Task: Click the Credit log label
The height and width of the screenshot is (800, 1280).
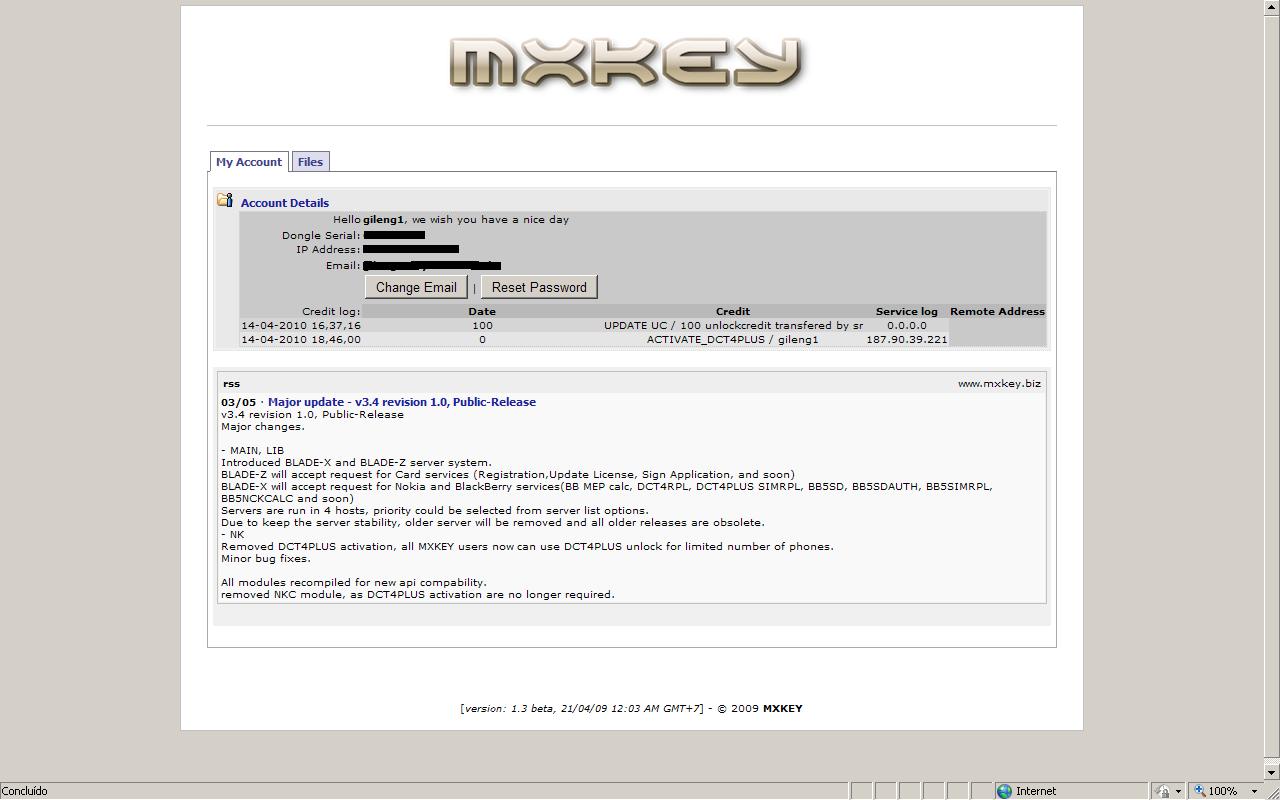Action: [331, 311]
